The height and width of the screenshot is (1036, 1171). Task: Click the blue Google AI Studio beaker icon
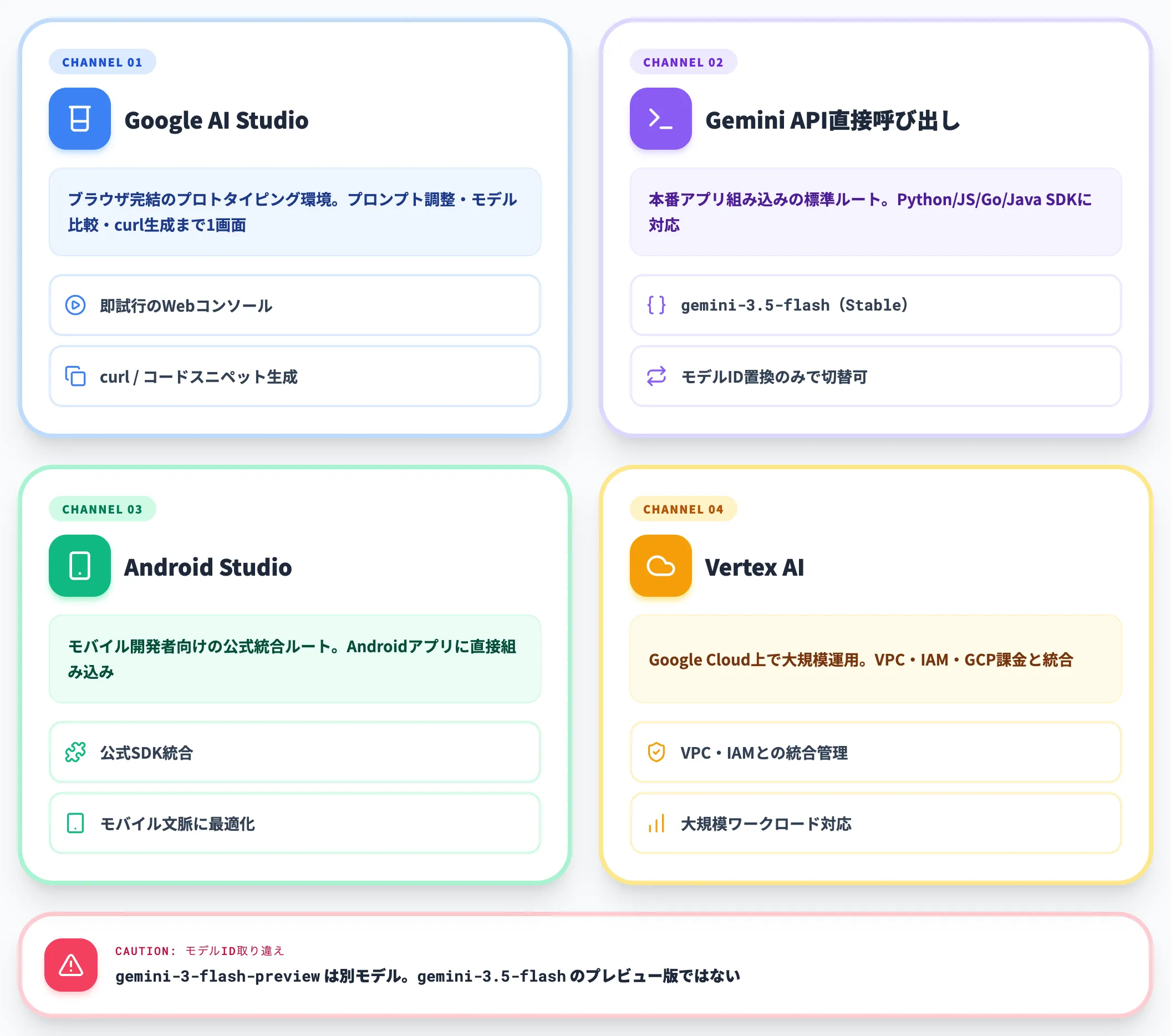coord(80,119)
